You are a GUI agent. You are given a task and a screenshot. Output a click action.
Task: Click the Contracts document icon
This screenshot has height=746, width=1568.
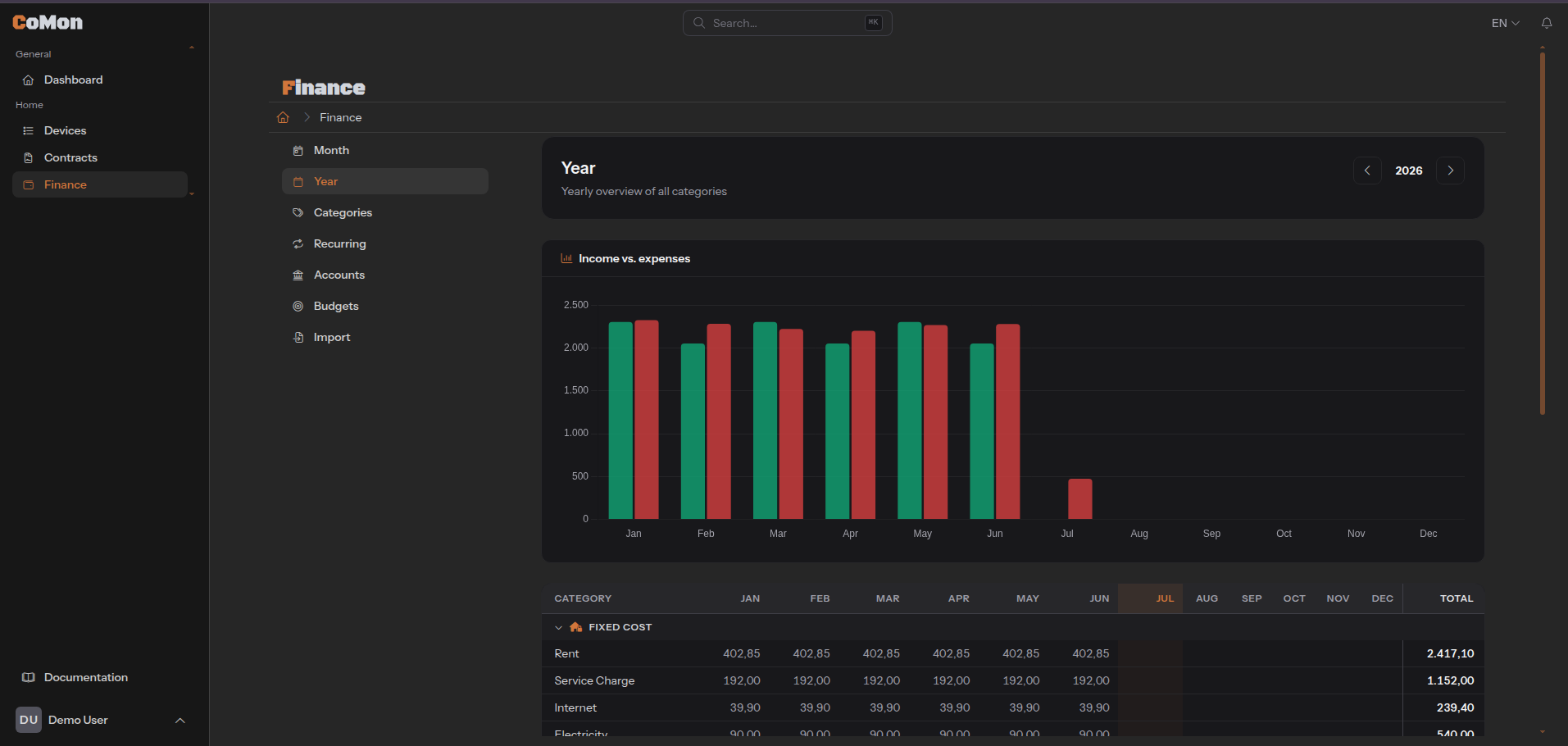[x=28, y=158]
